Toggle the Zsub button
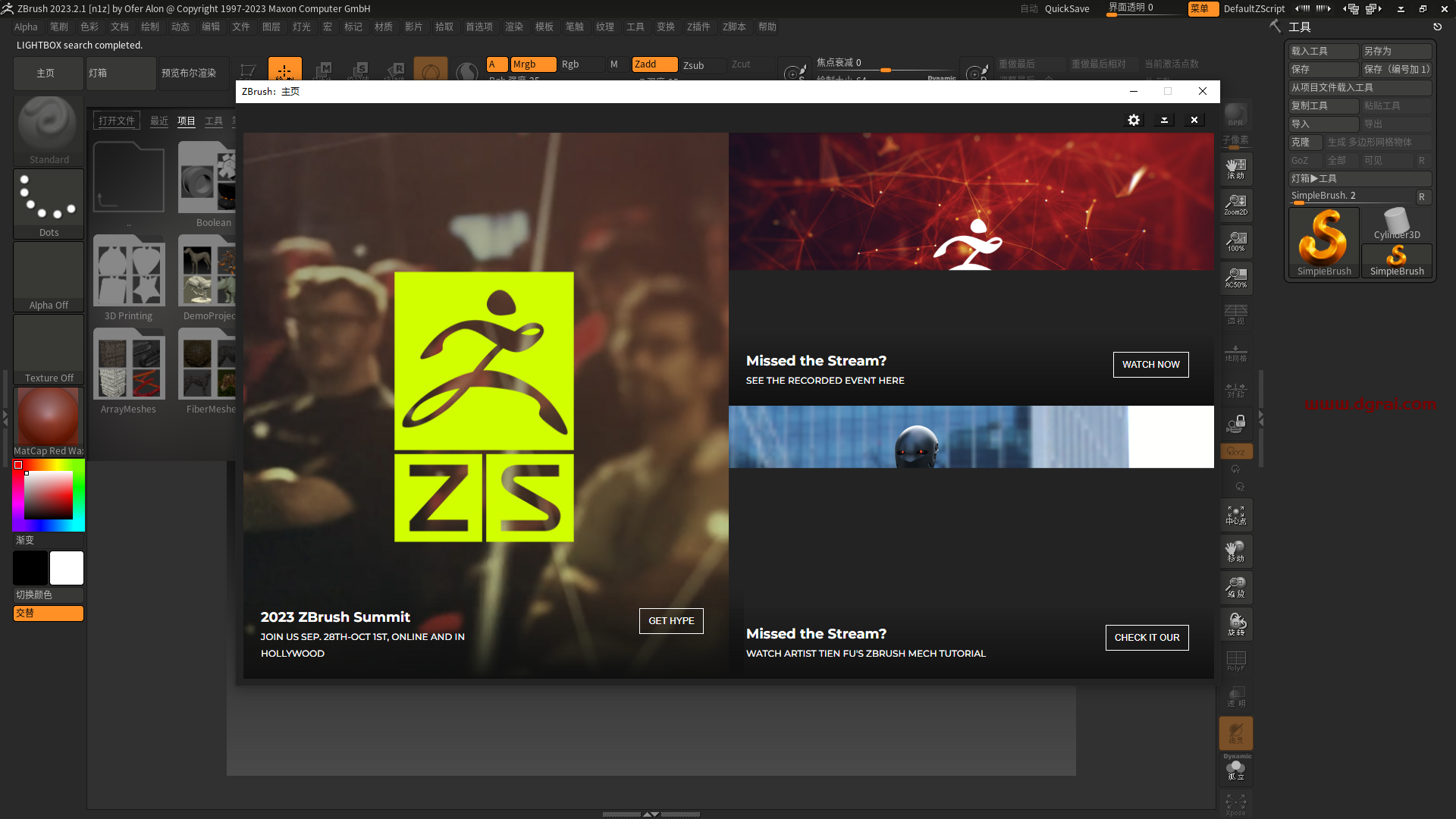Image resolution: width=1456 pixels, height=819 pixels. (703, 65)
